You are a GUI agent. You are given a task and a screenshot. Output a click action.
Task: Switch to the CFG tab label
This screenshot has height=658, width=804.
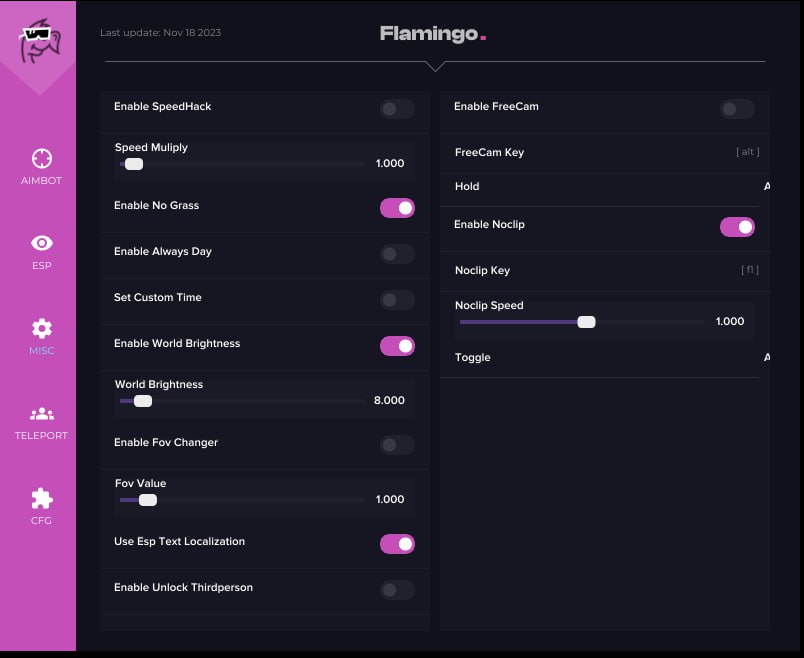pyautogui.click(x=41, y=521)
